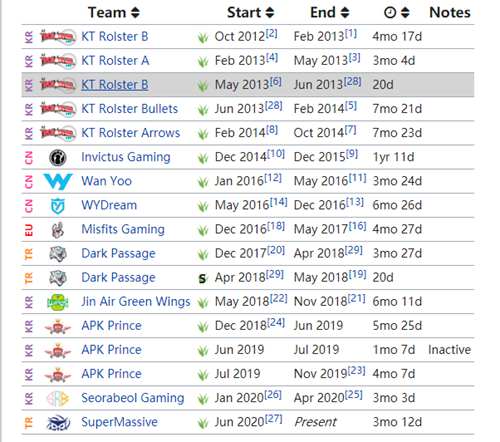Click the Jin Air Green Wings logo
500x442 pixels.
(x=58, y=302)
